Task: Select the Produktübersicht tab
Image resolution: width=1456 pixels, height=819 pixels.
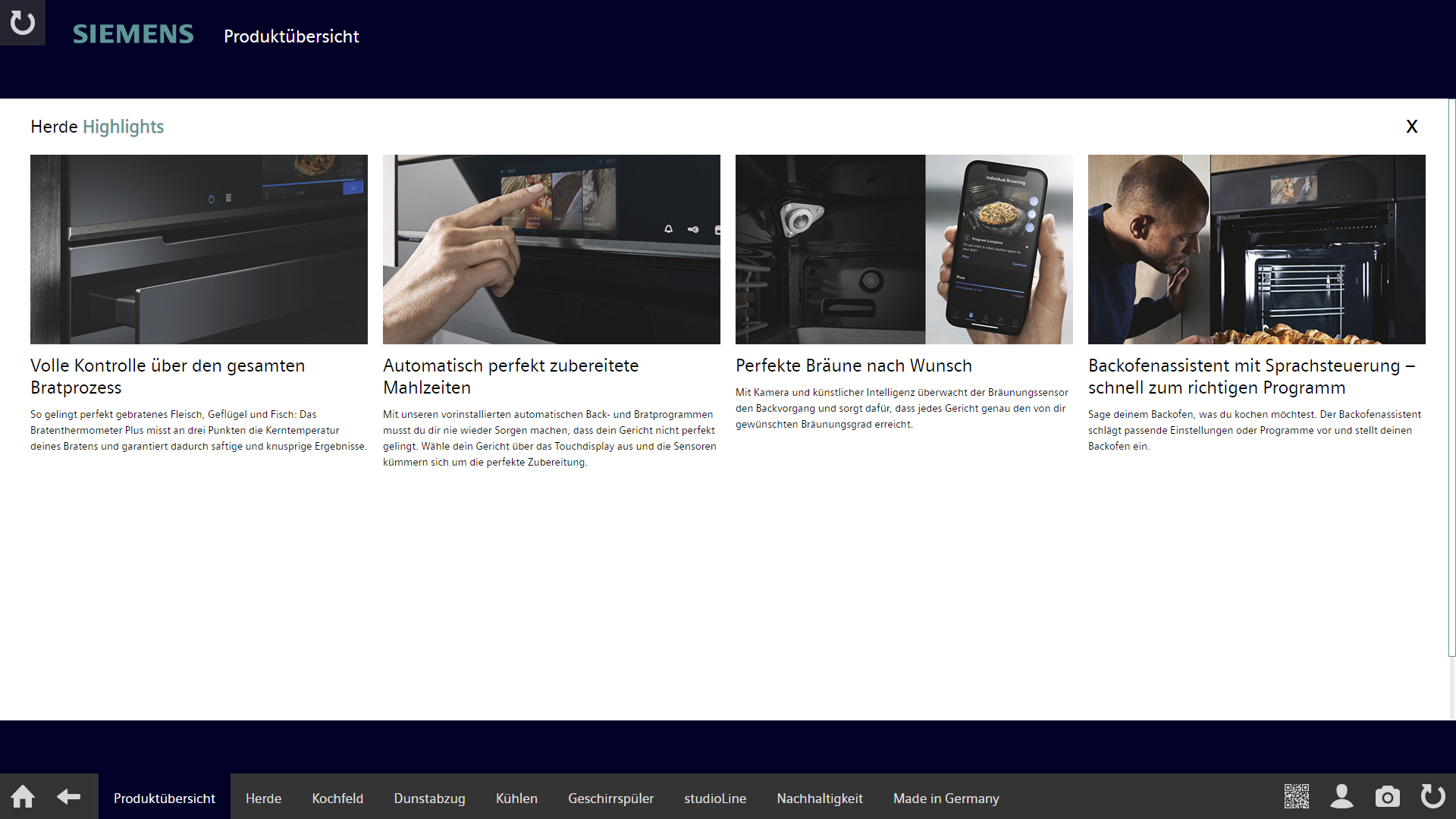Action: pos(165,799)
